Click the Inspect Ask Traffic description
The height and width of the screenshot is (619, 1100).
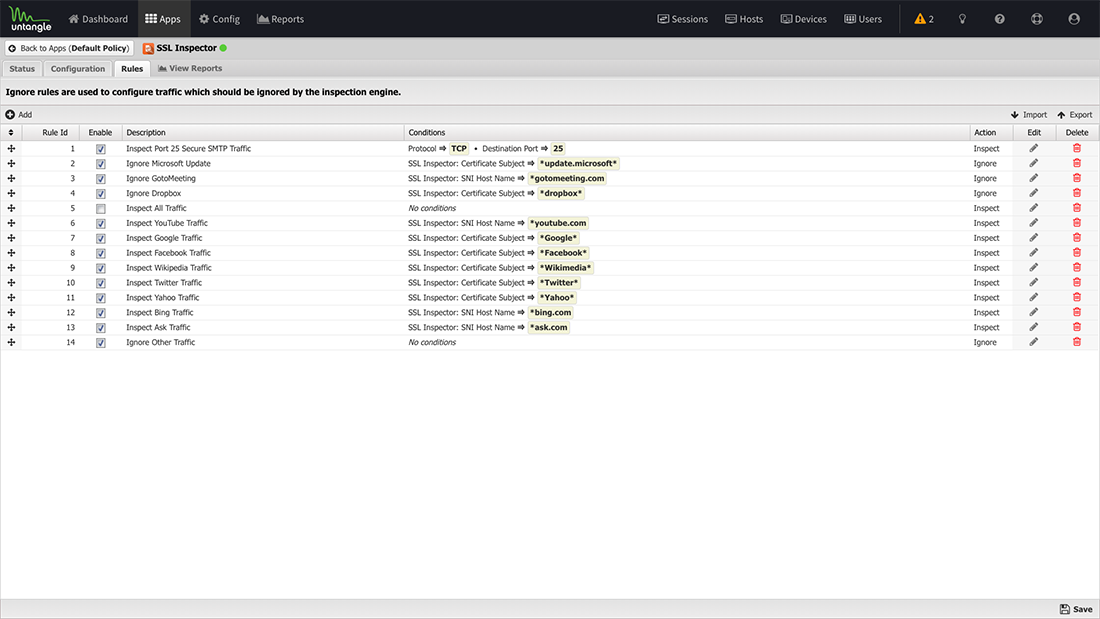tap(158, 328)
